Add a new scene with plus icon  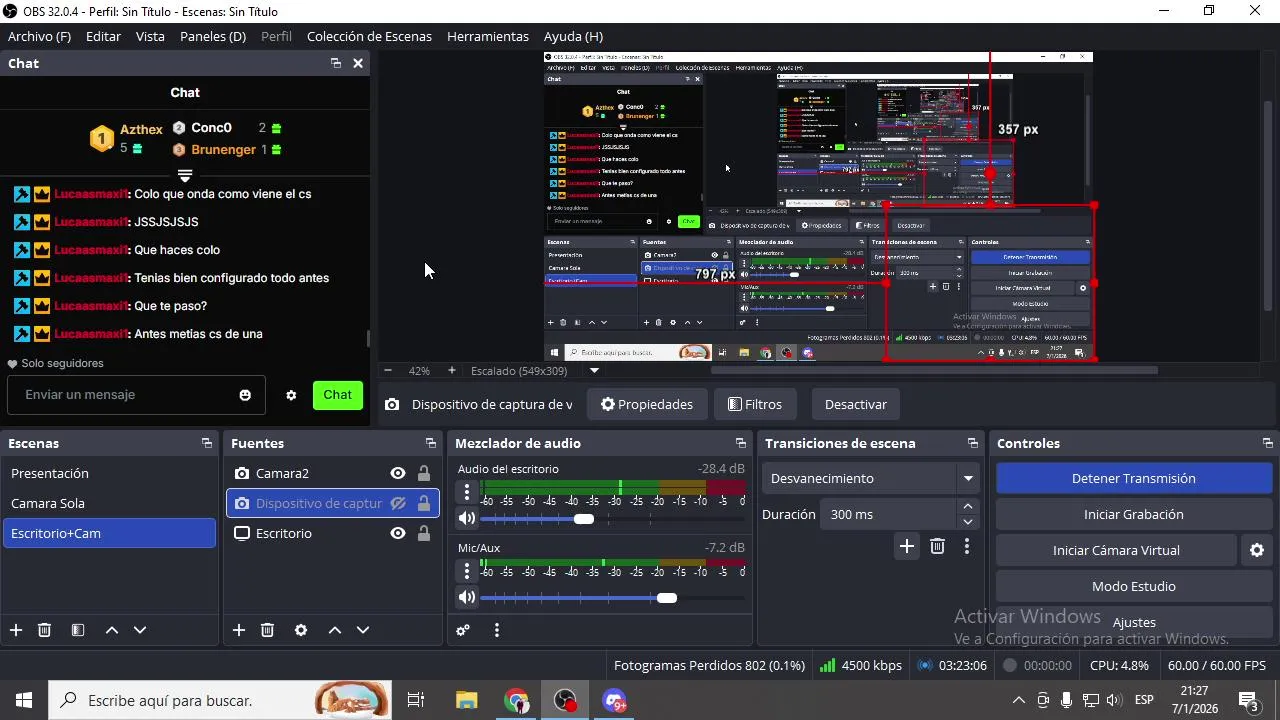click(x=16, y=630)
